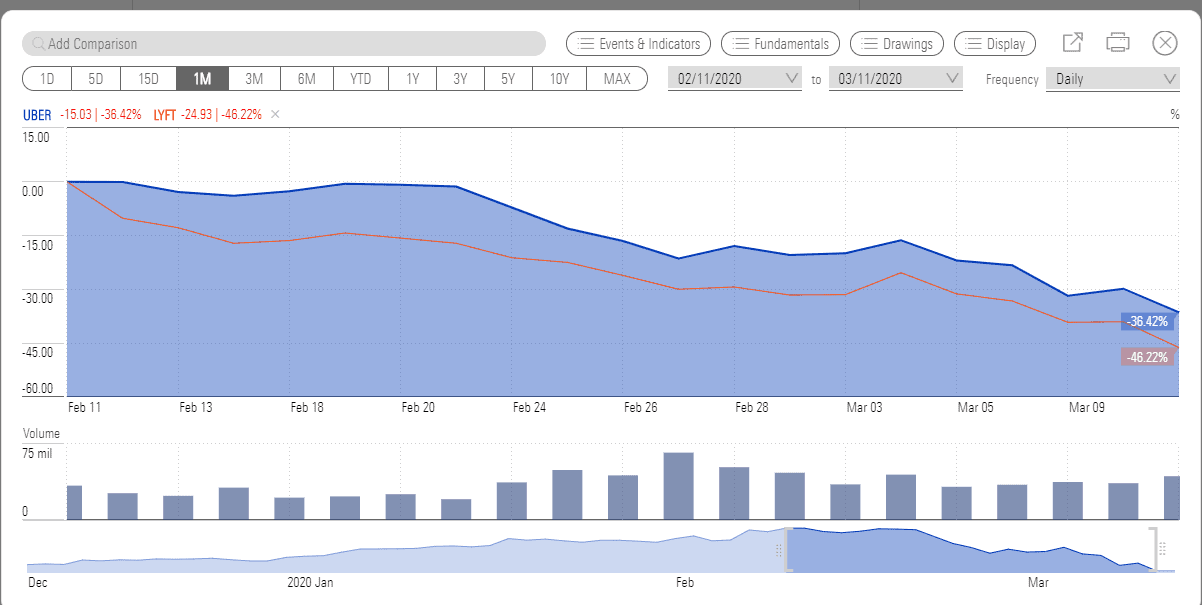Open the Frequency Daily dropdown
The image size is (1202, 605).
click(x=1113, y=79)
